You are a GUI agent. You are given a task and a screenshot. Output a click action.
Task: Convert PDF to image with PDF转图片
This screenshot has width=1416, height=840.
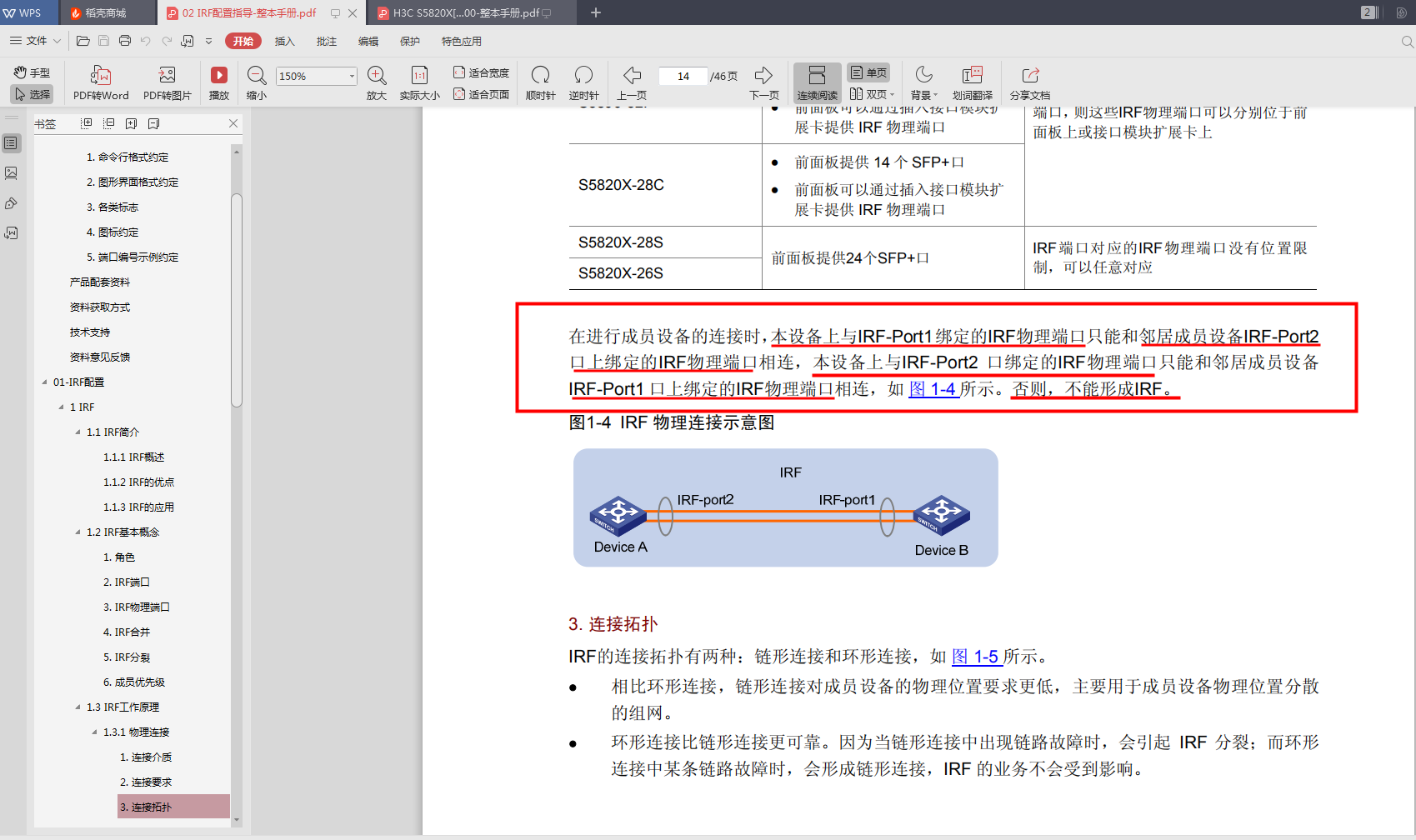(x=168, y=83)
